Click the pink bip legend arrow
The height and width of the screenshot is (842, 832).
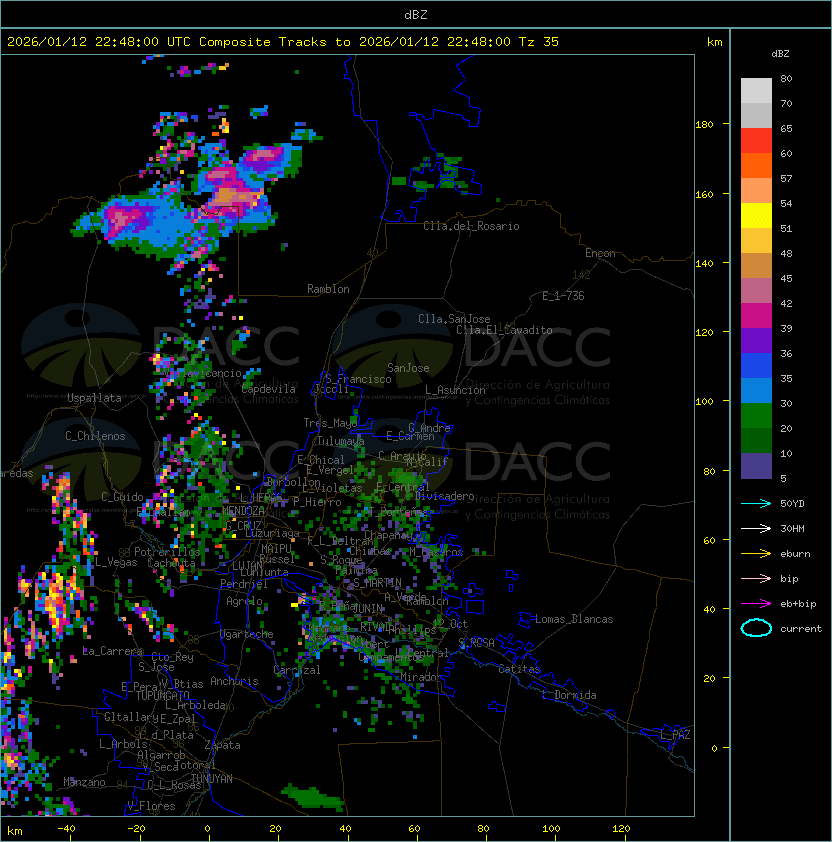[756, 578]
